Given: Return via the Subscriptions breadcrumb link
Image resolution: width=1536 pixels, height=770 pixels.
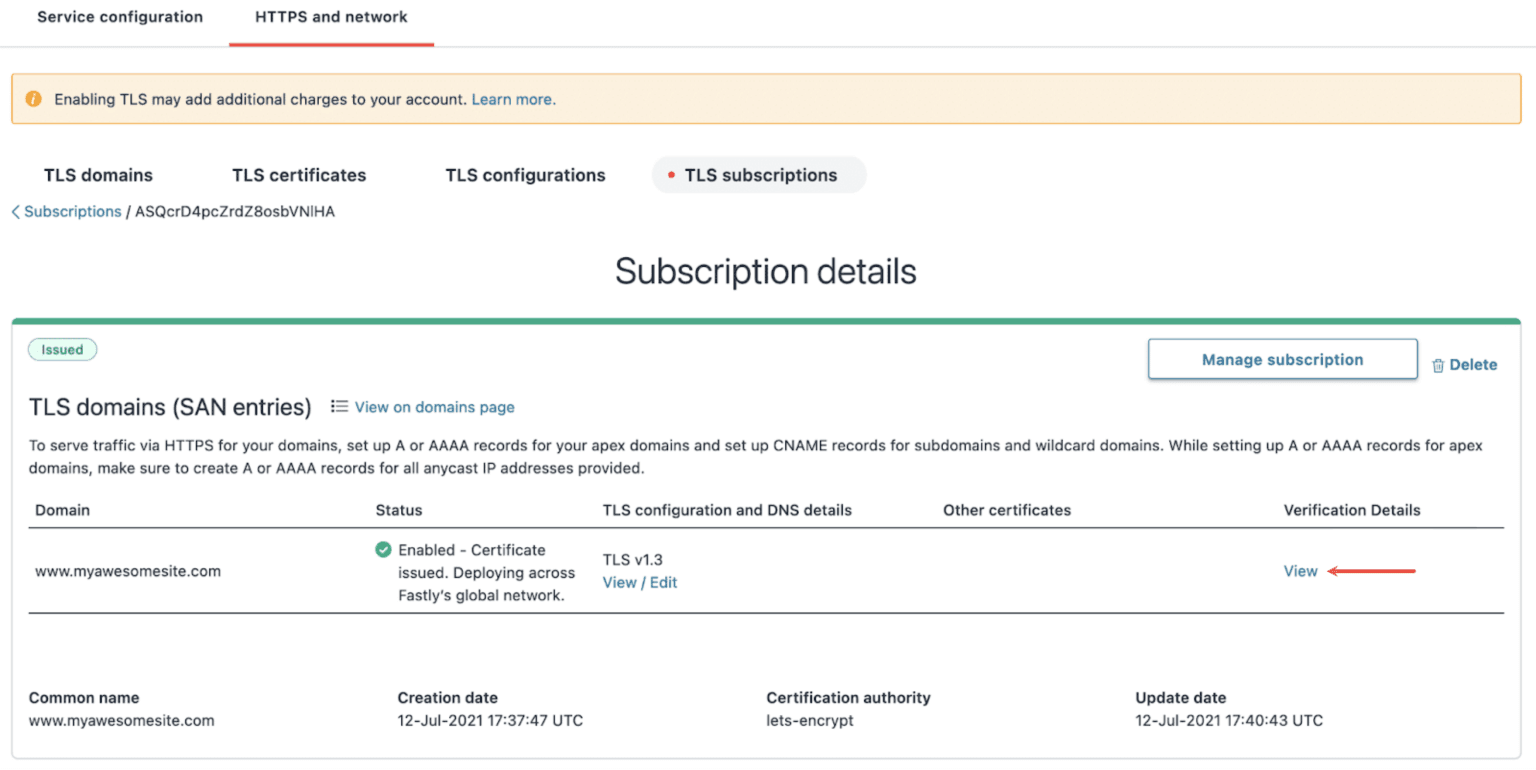Looking at the screenshot, I should (x=72, y=212).
